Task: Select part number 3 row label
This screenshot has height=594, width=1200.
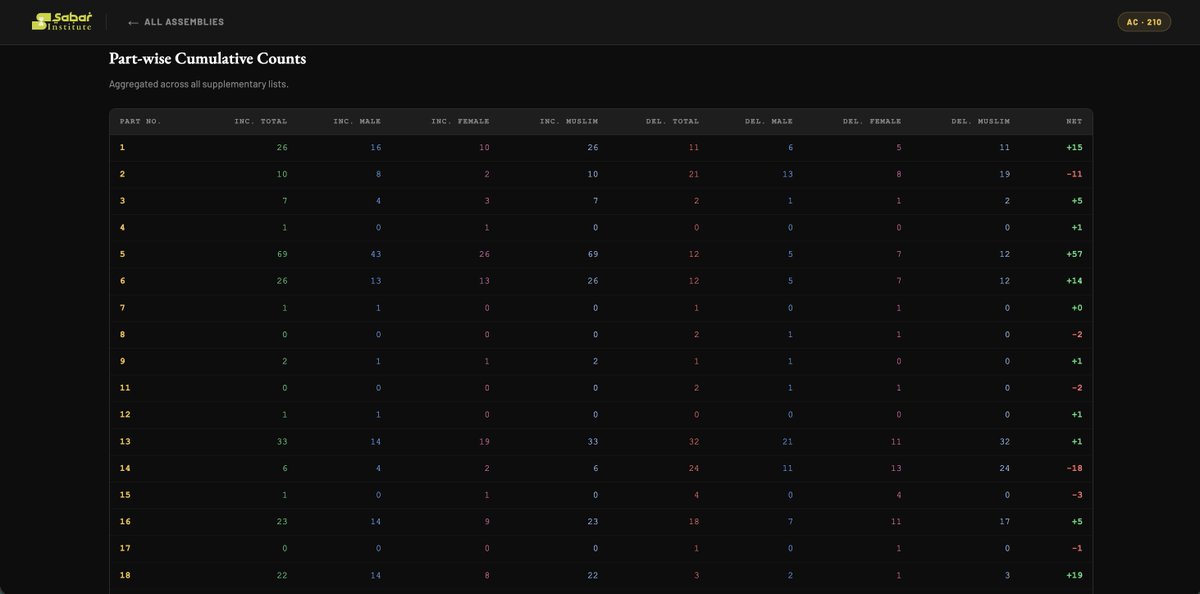Action: (x=122, y=201)
